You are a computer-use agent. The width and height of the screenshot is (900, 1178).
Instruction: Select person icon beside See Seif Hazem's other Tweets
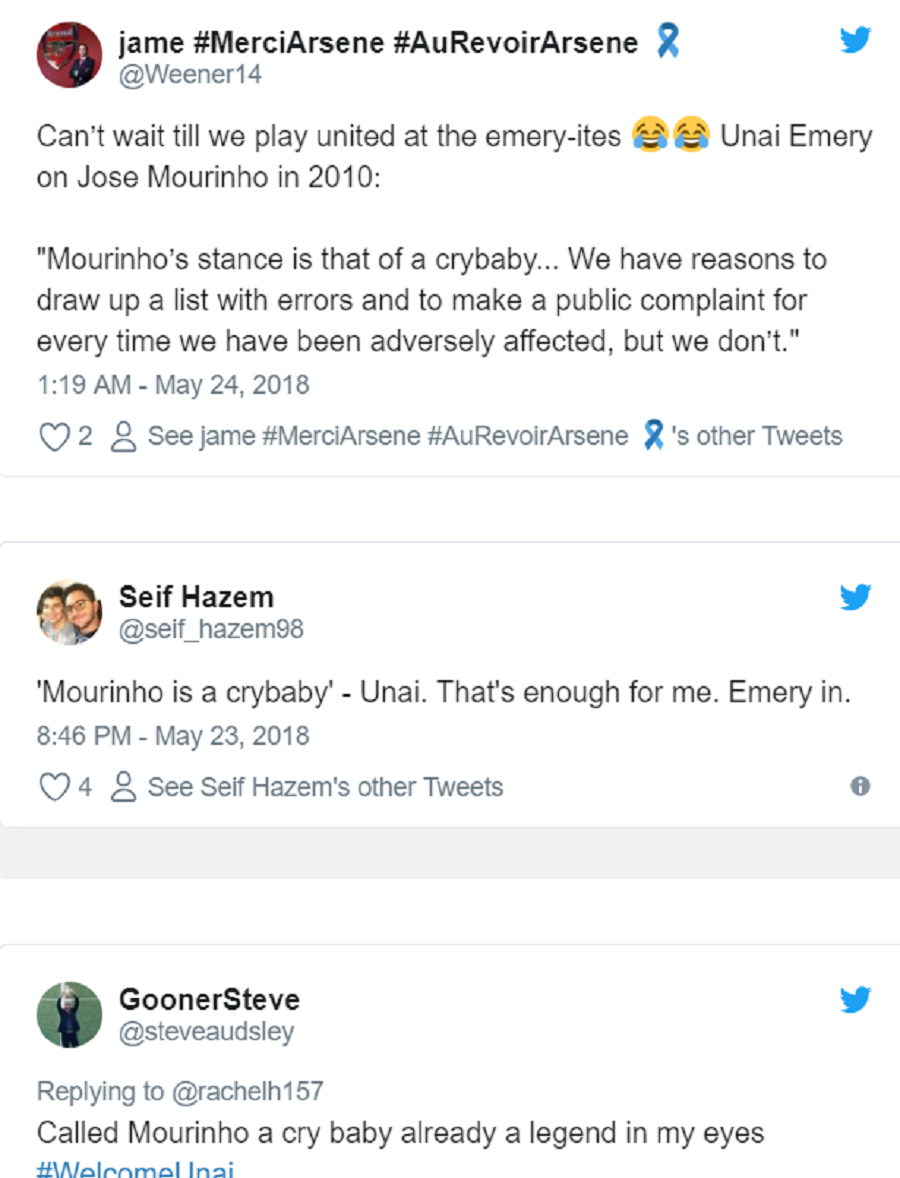point(123,787)
